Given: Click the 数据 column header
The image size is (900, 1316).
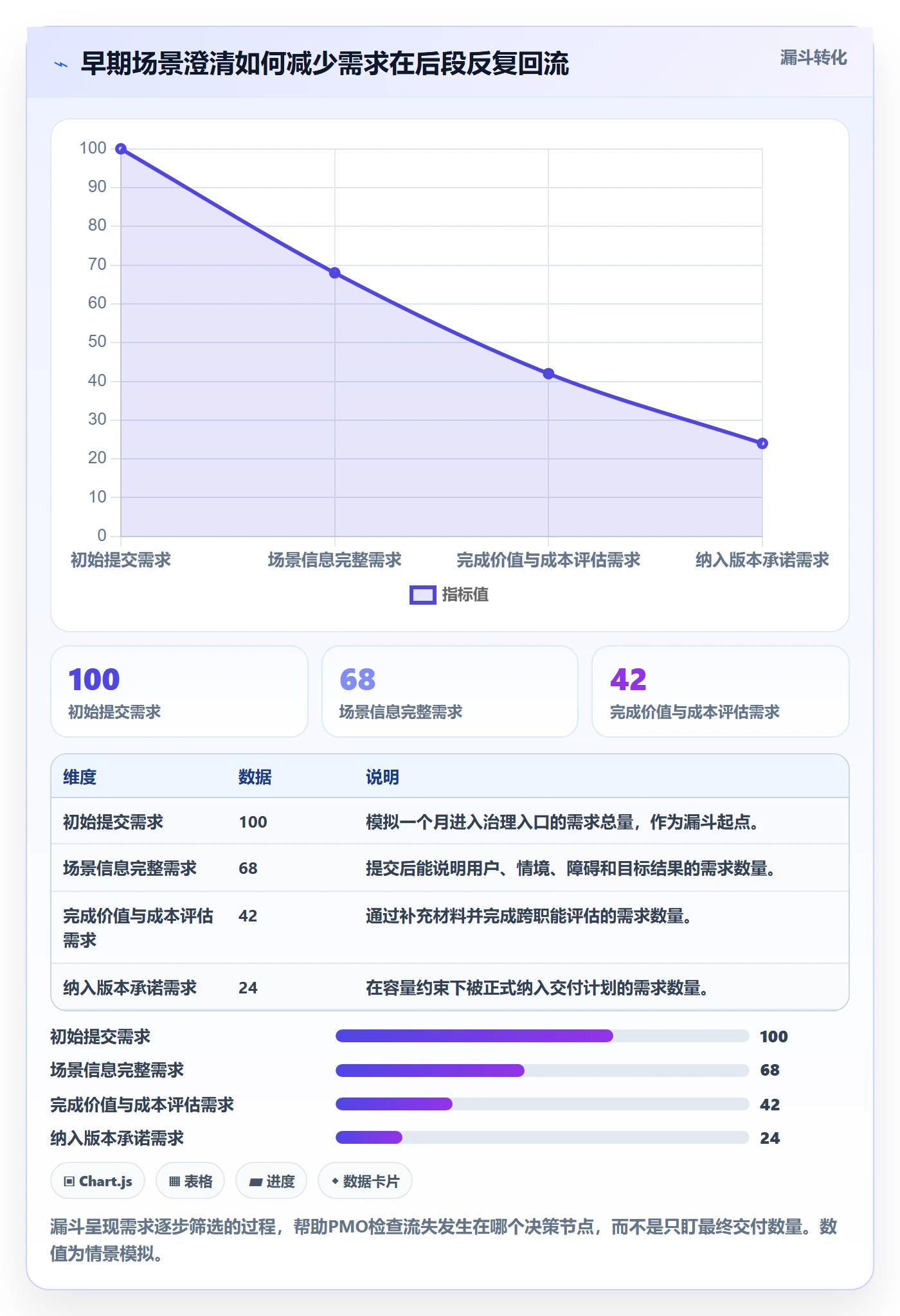Looking at the screenshot, I should pos(255,778).
